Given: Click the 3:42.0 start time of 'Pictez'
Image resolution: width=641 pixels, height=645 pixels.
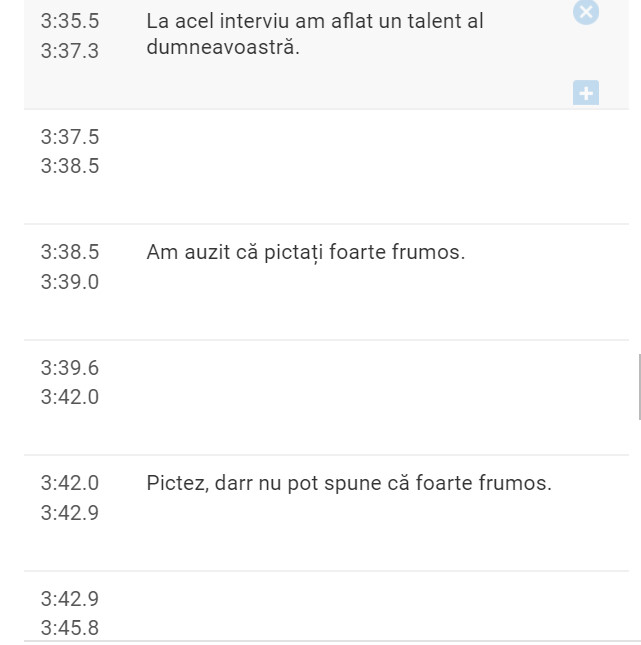Looking at the screenshot, I should tap(70, 484).
